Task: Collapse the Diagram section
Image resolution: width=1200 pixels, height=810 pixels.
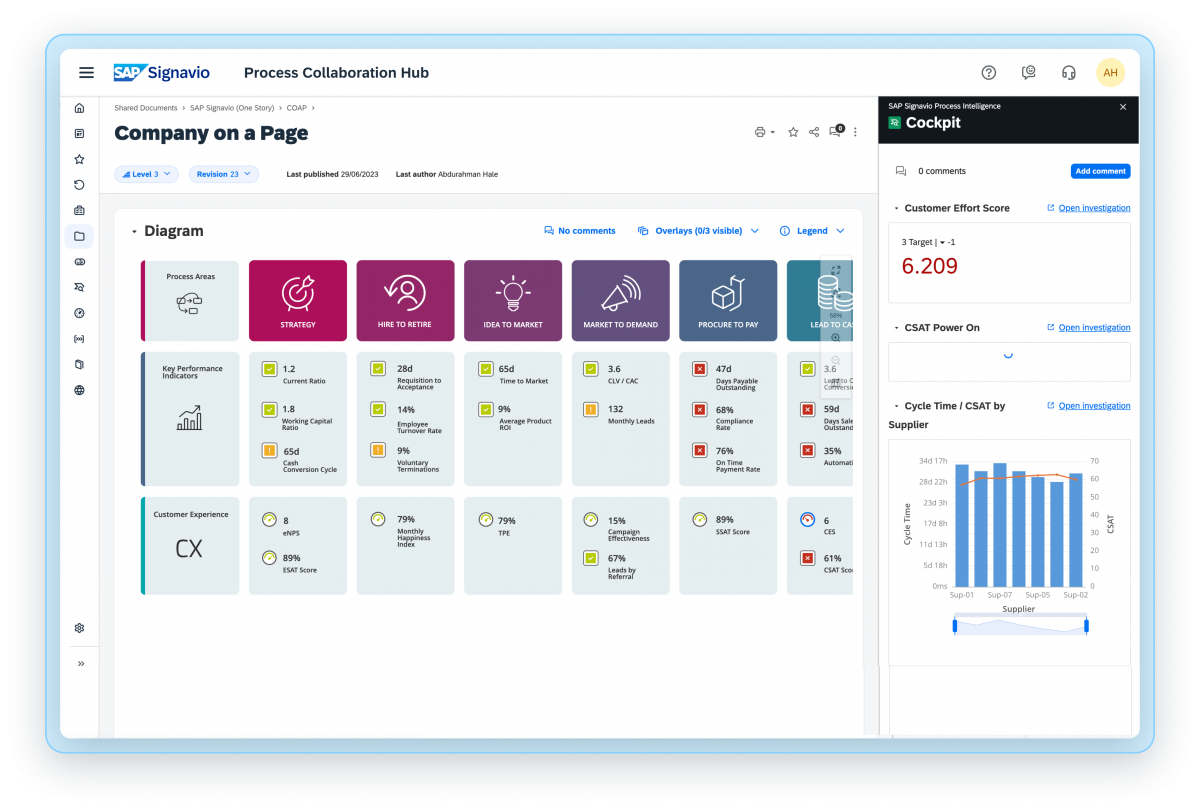Action: pos(135,230)
